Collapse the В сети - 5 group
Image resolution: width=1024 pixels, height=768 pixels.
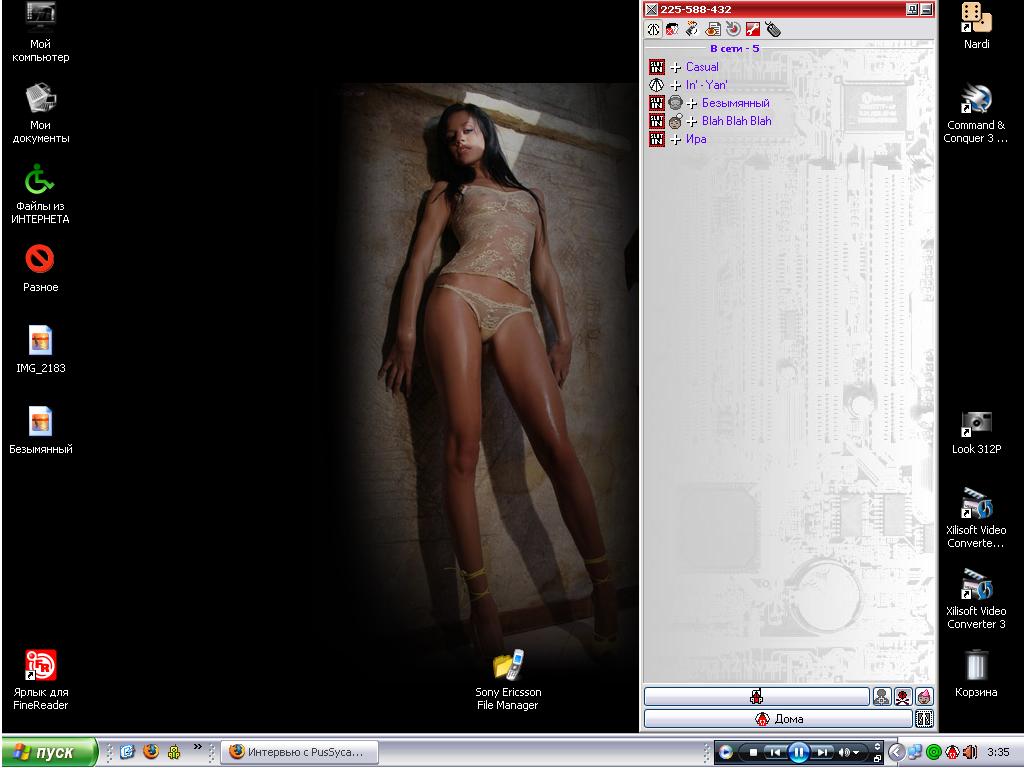[x=734, y=48]
